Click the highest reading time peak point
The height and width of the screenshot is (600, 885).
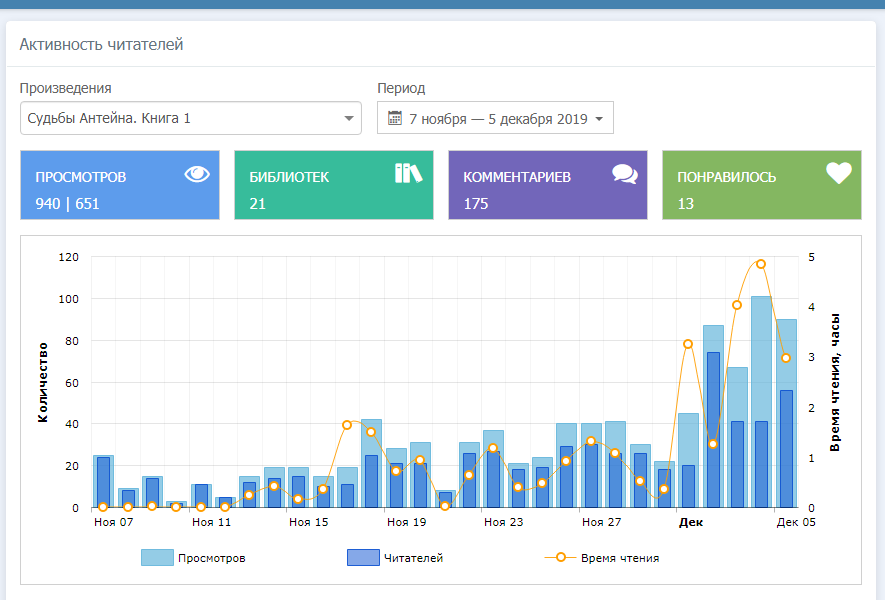coord(761,264)
